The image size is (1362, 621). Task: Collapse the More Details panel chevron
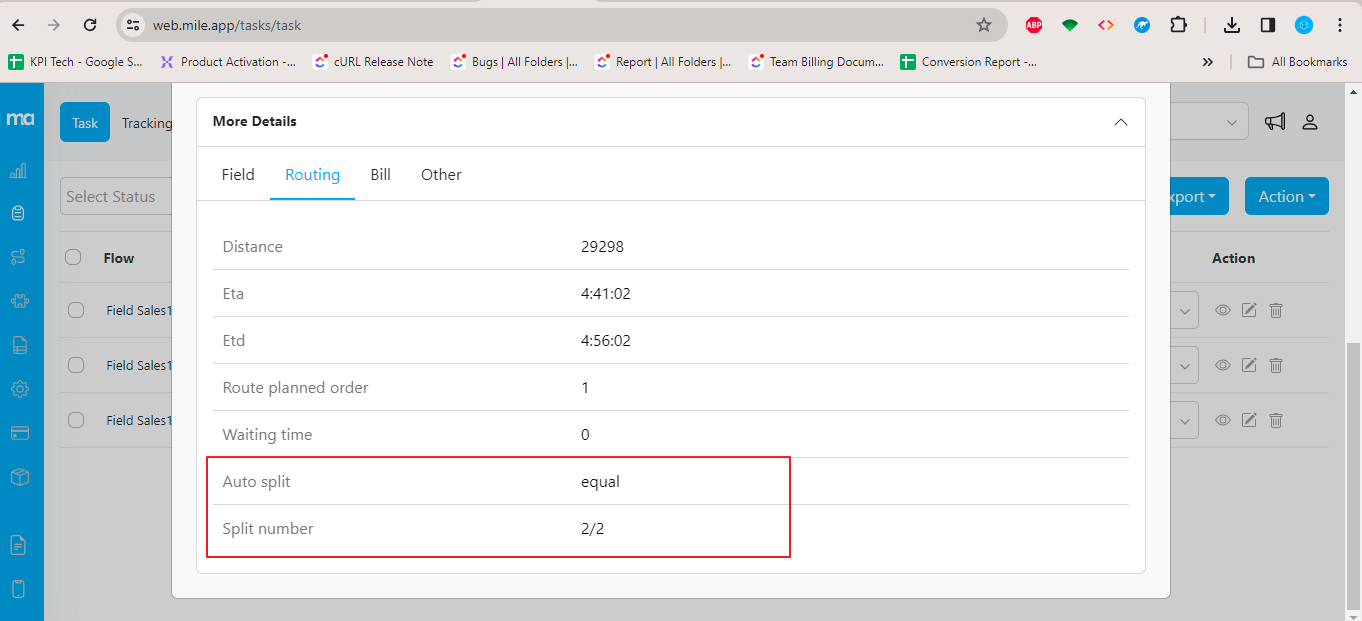(x=1120, y=120)
